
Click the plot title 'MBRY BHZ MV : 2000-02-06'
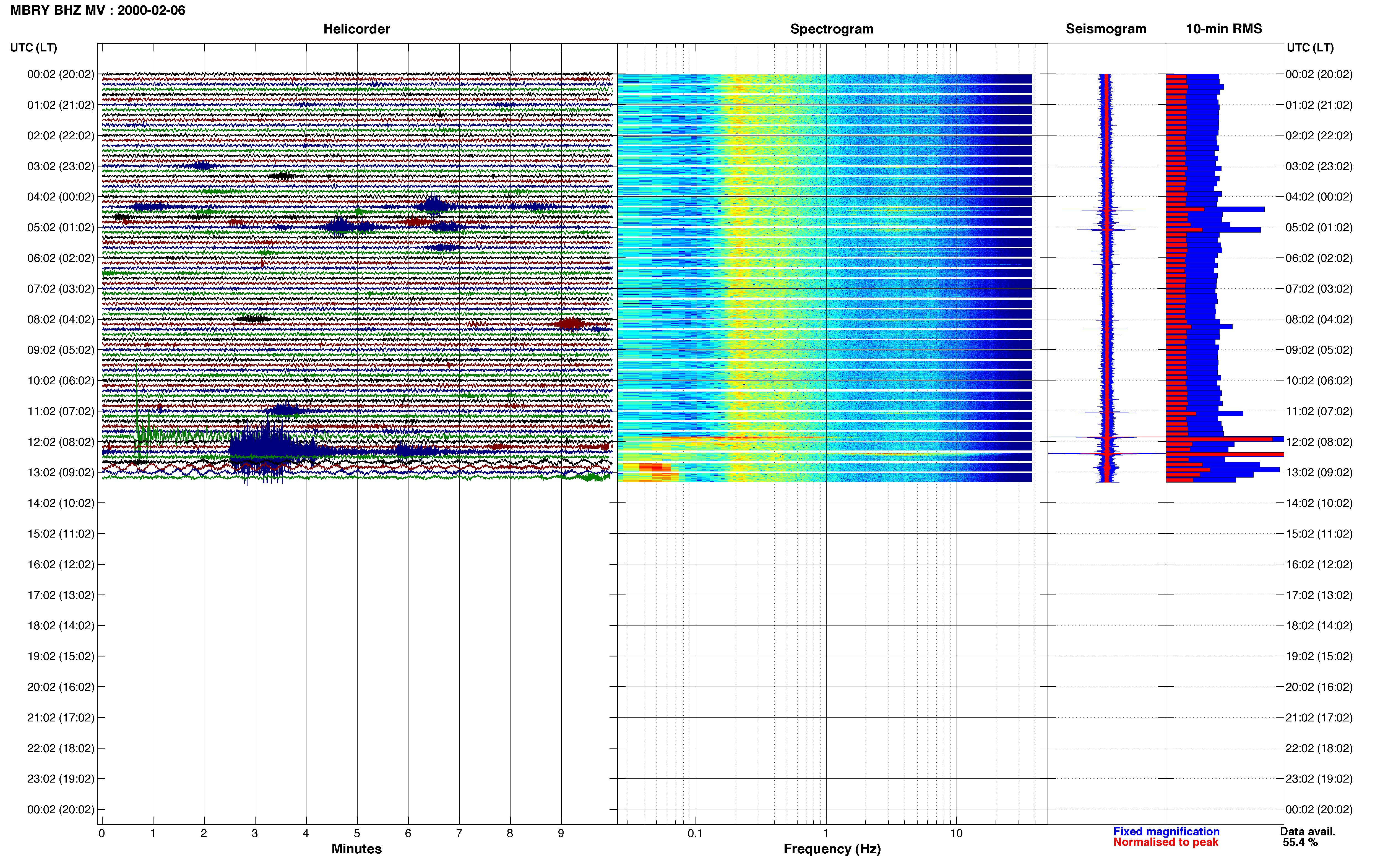98,10
